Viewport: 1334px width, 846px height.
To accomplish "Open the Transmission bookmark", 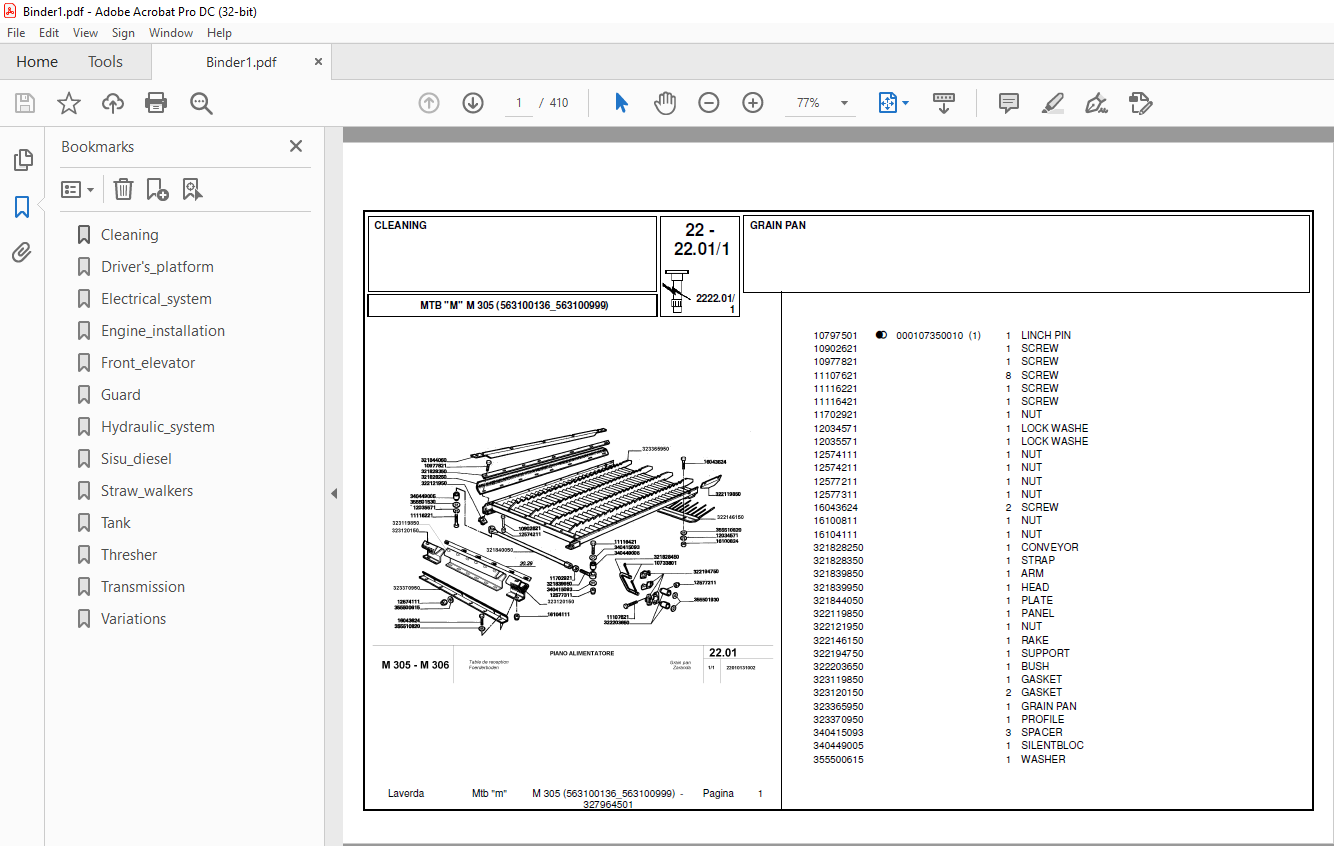I will point(143,587).
